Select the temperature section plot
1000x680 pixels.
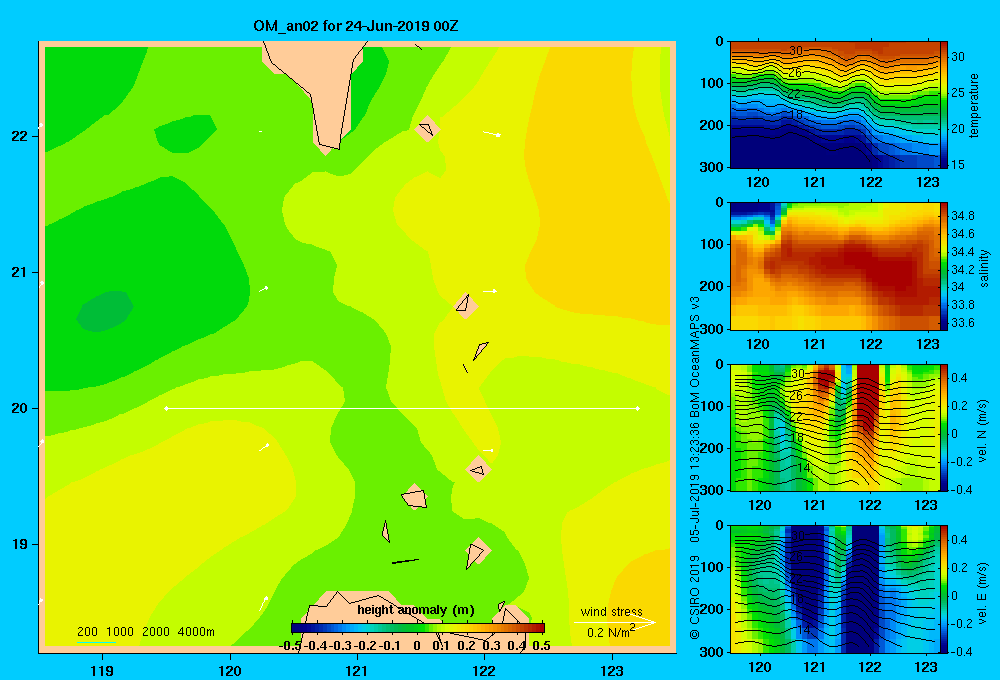point(835,105)
